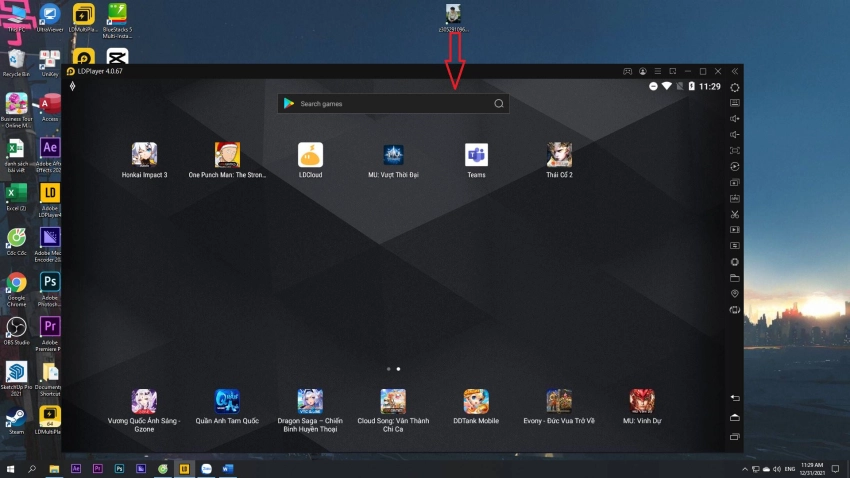Collapse the right sidebar with double chevron
Viewport: 850px width, 478px height.
click(735, 72)
